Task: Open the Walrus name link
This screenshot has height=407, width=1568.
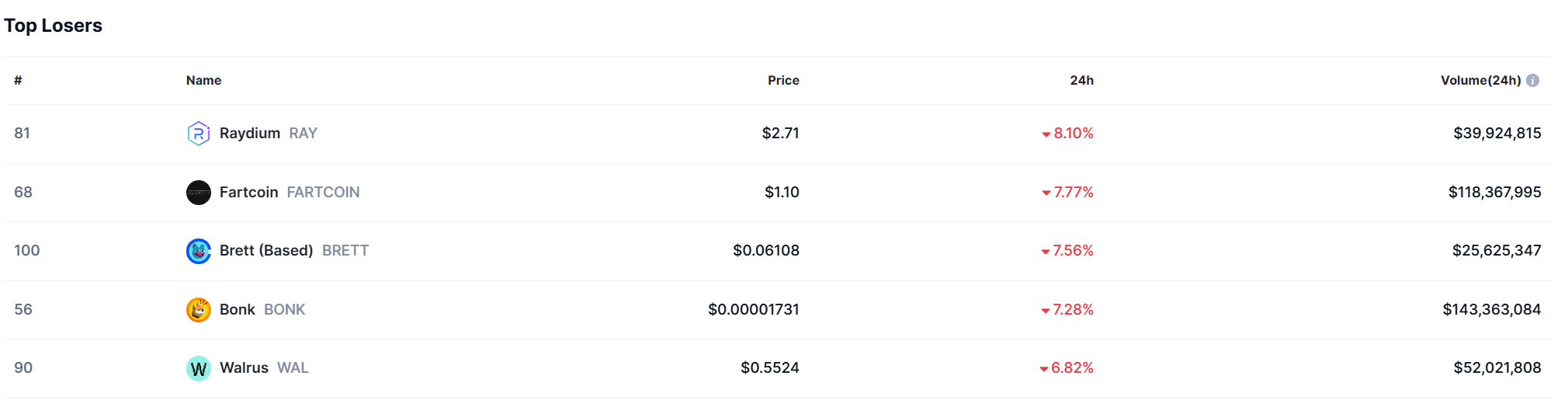Action: click(x=244, y=368)
